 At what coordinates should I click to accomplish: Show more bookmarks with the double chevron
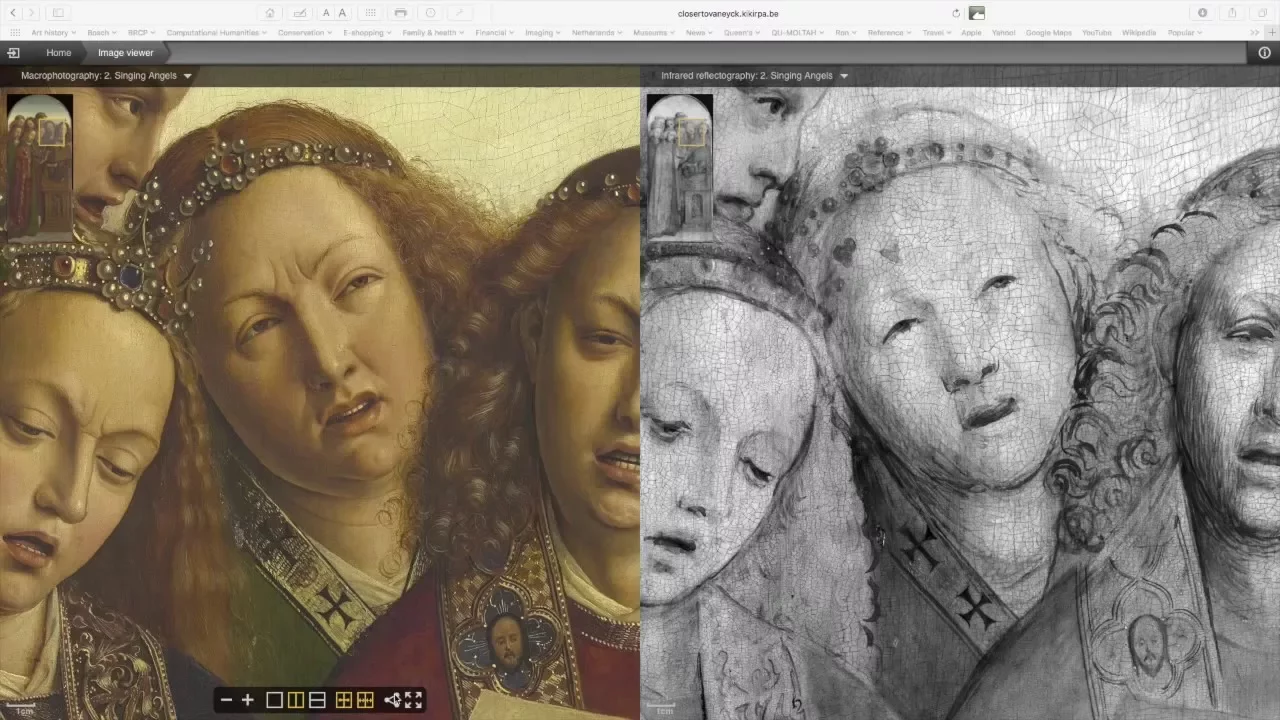coord(1254,33)
